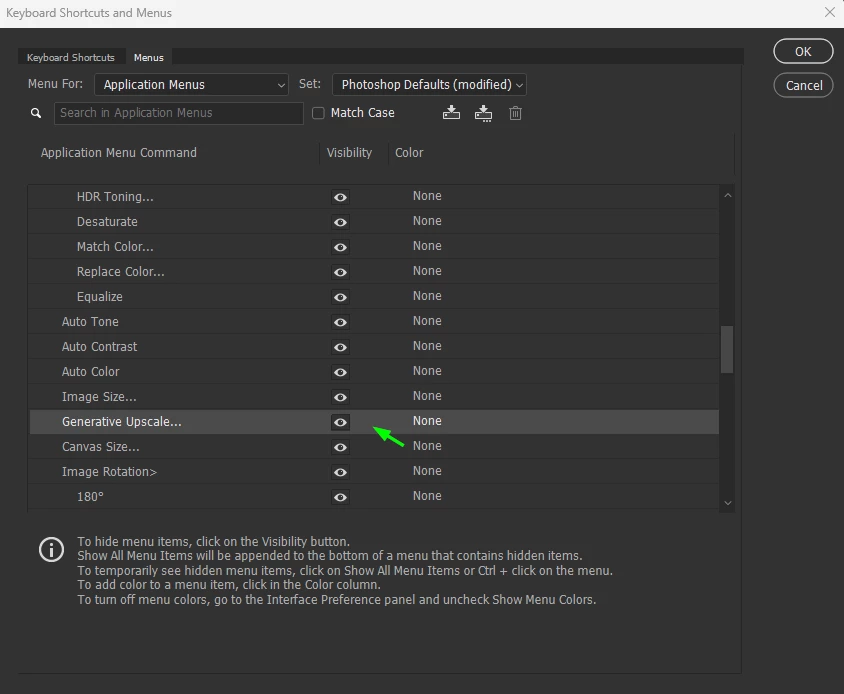This screenshot has width=844, height=694.
Task: Set color for Image Size row
Action: (x=427, y=396)
